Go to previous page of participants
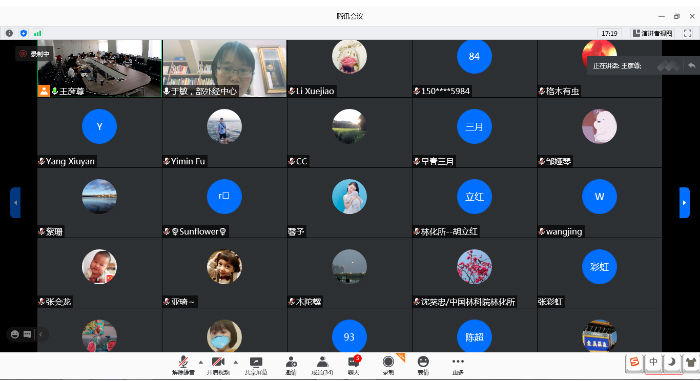The image size is (700, 381). point(16,202)
